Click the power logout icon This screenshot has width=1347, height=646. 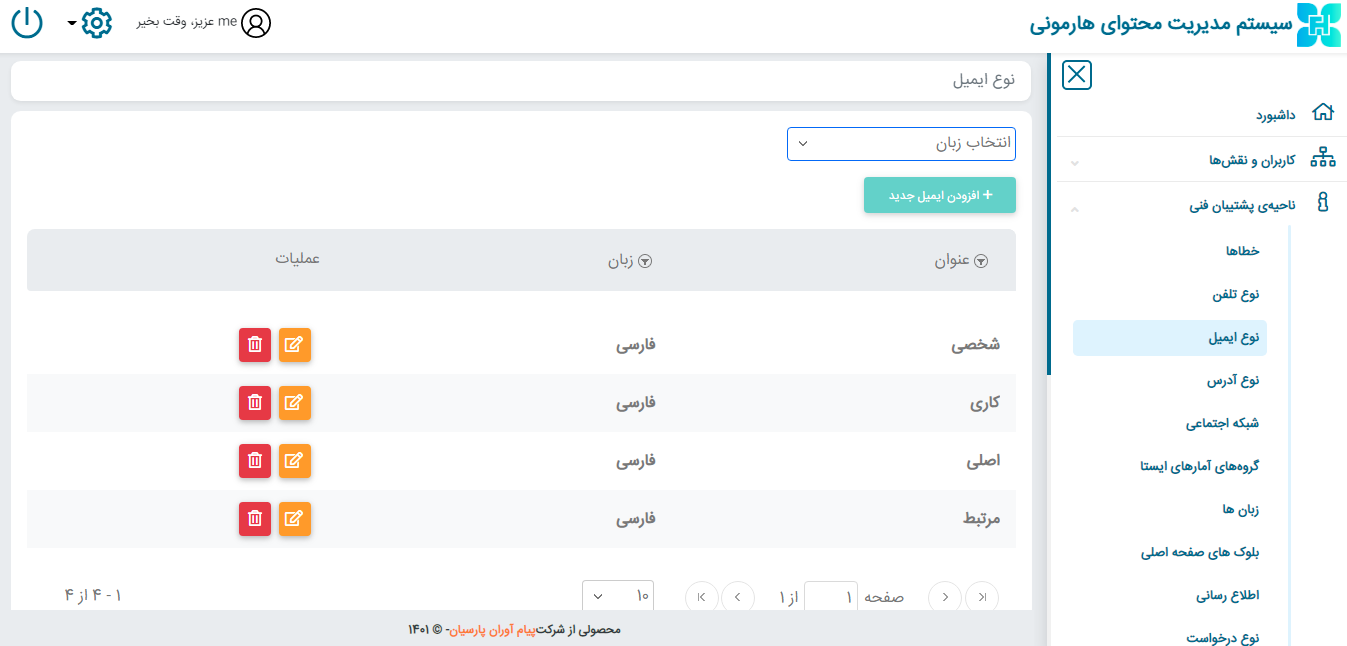coord(27,22)
